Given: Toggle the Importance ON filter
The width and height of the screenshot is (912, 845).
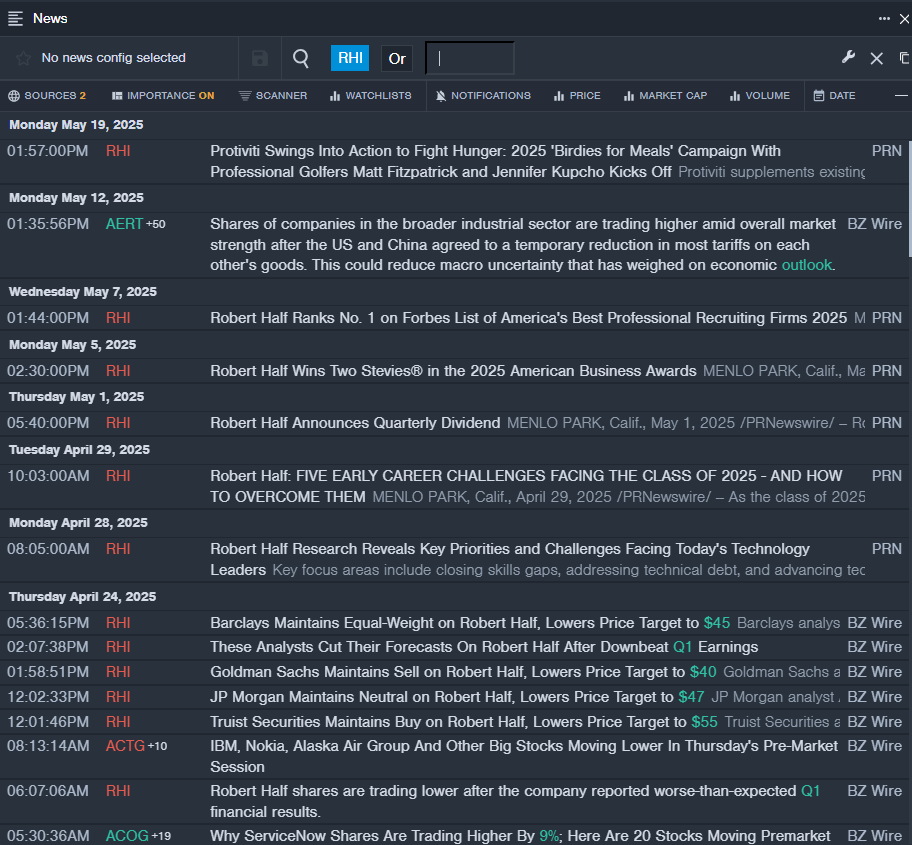Looking at the screenshot, I should click(163, 95).
